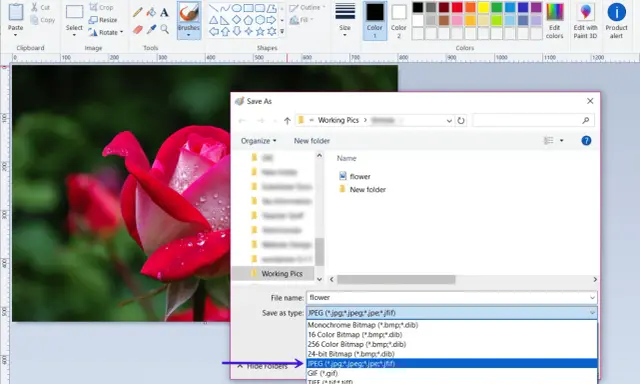The width and height of the screenshot is (640, 384).
Task: Select the Eraser tool
Action: point(138,29)
